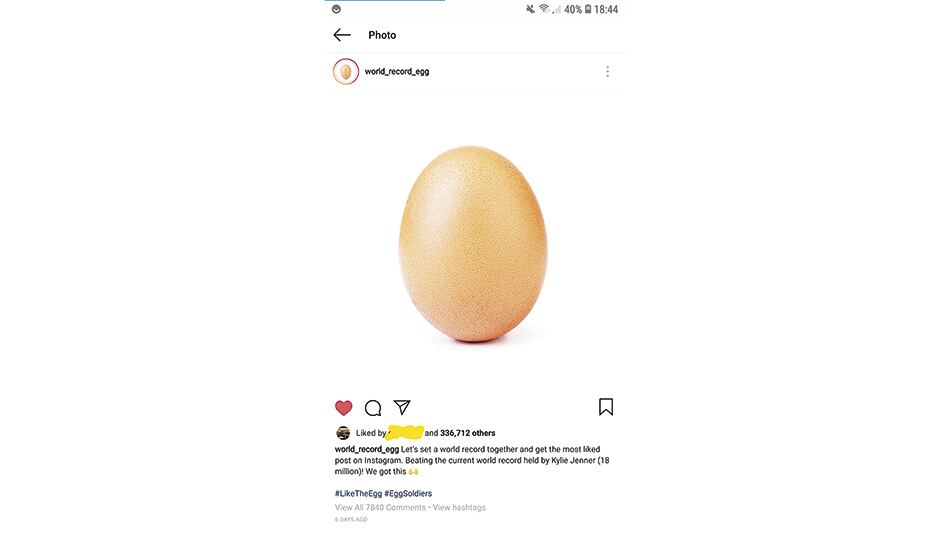Tap the battery status icon
The width and height of the screenshot is (950, 534).
point(588,9)
